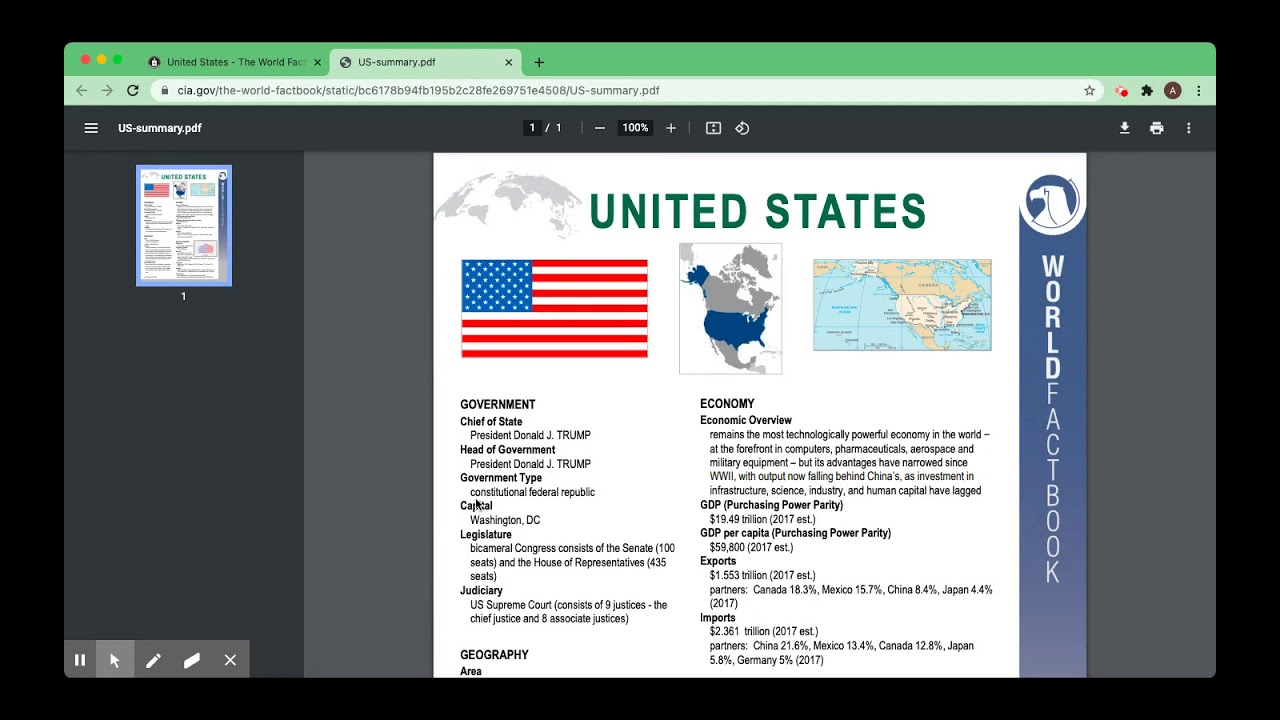Go forward in browser history
Screen dimensions: 1280x720
coord(107,90)
